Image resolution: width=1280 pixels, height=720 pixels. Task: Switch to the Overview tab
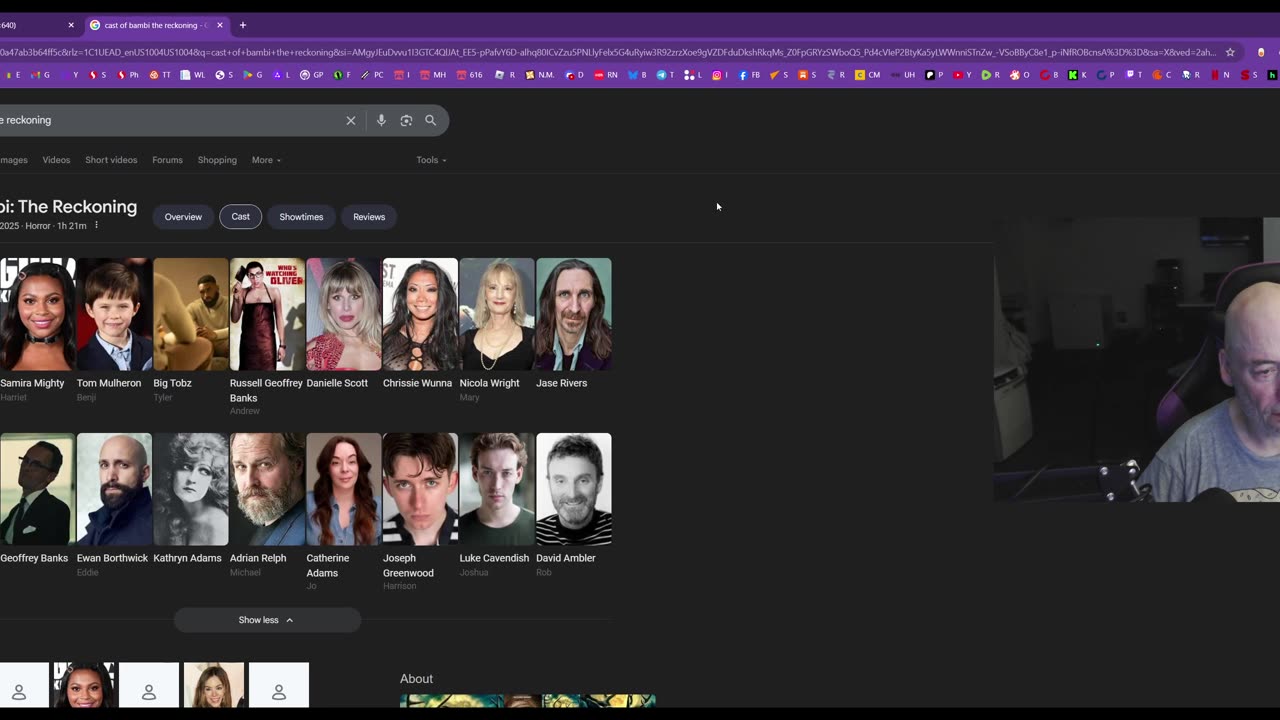coord(183,217)
